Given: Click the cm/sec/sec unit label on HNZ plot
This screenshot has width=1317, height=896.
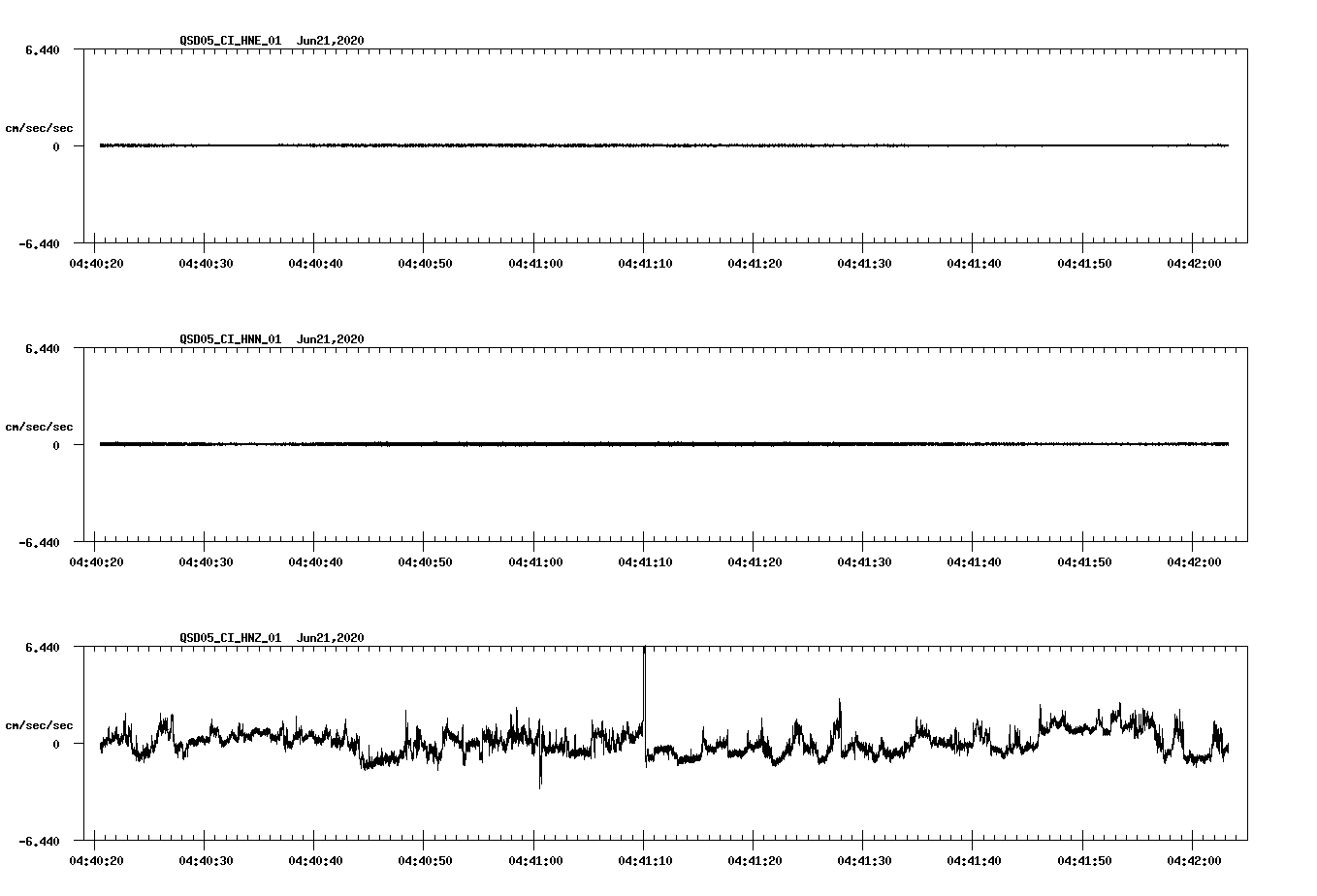Looking at the screenshot, I should point(39,725).
